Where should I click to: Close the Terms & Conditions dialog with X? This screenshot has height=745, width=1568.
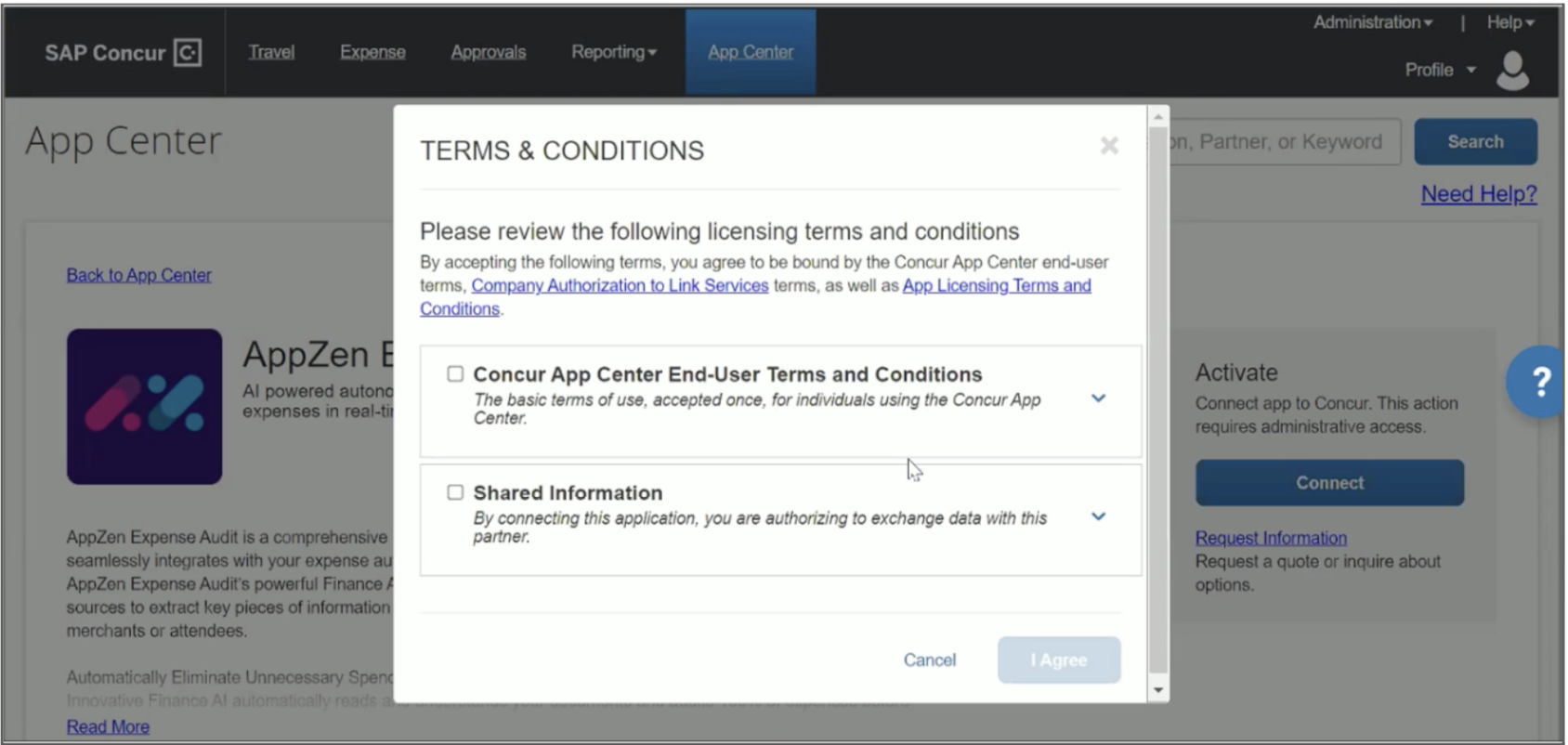[1109, 145]
